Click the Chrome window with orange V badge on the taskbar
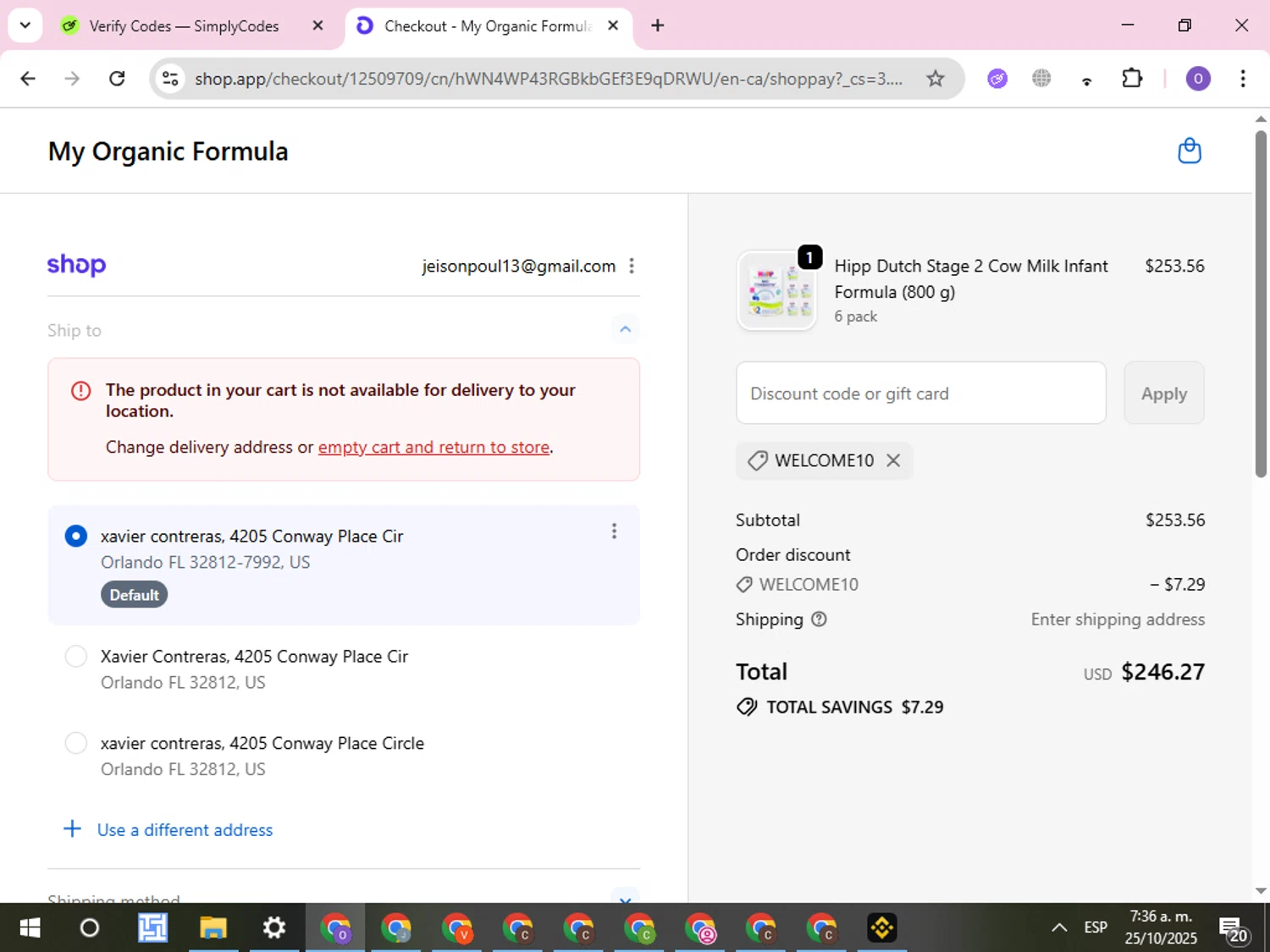Image resolution: width=1270 pixels, height=952 pixels. tap(457, 928)
